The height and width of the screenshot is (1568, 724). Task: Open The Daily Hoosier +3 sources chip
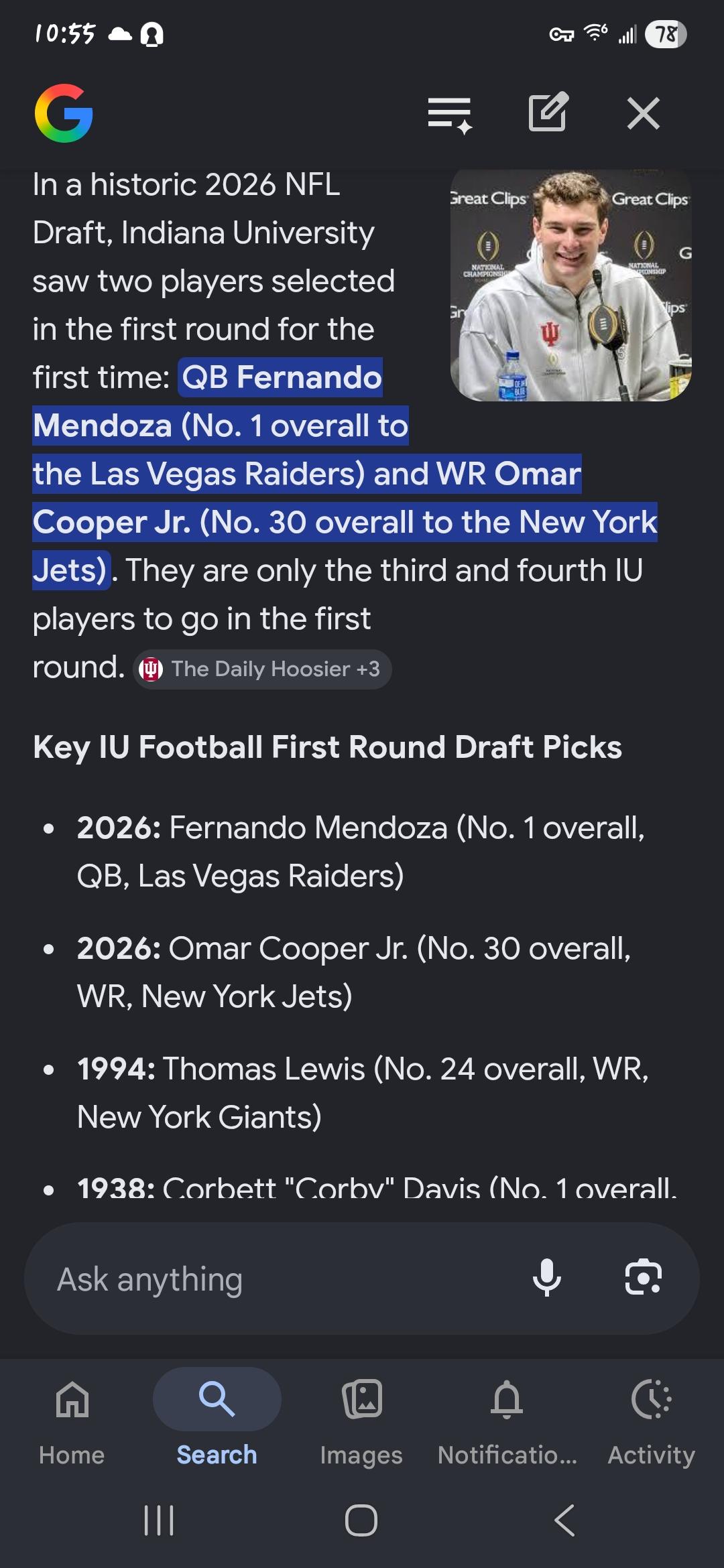point(262,669)
